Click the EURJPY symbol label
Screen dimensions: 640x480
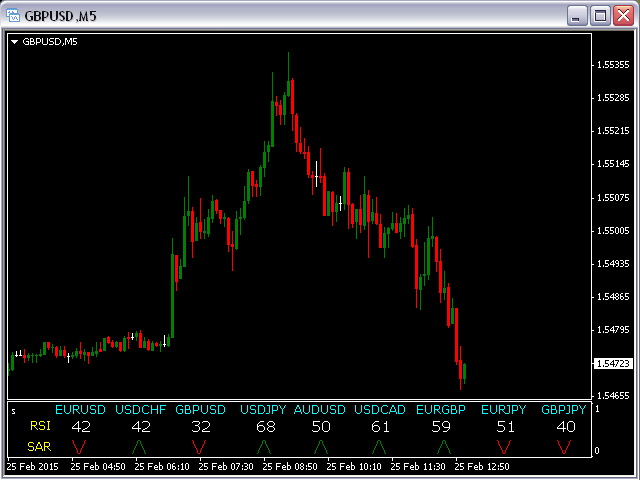pos(503,410)
